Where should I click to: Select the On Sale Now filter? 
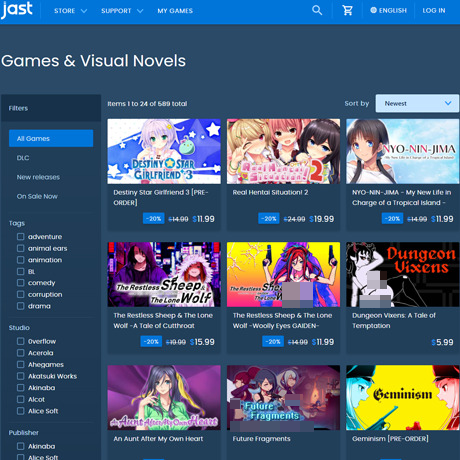tap(37, 196)
